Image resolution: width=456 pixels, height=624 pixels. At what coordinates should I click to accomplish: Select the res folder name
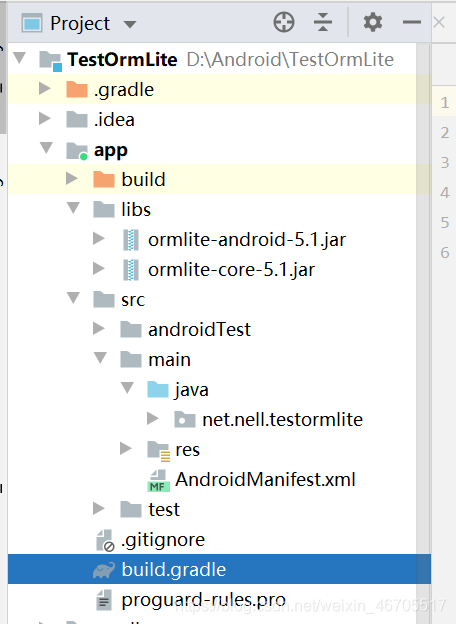tap(187, 450)
